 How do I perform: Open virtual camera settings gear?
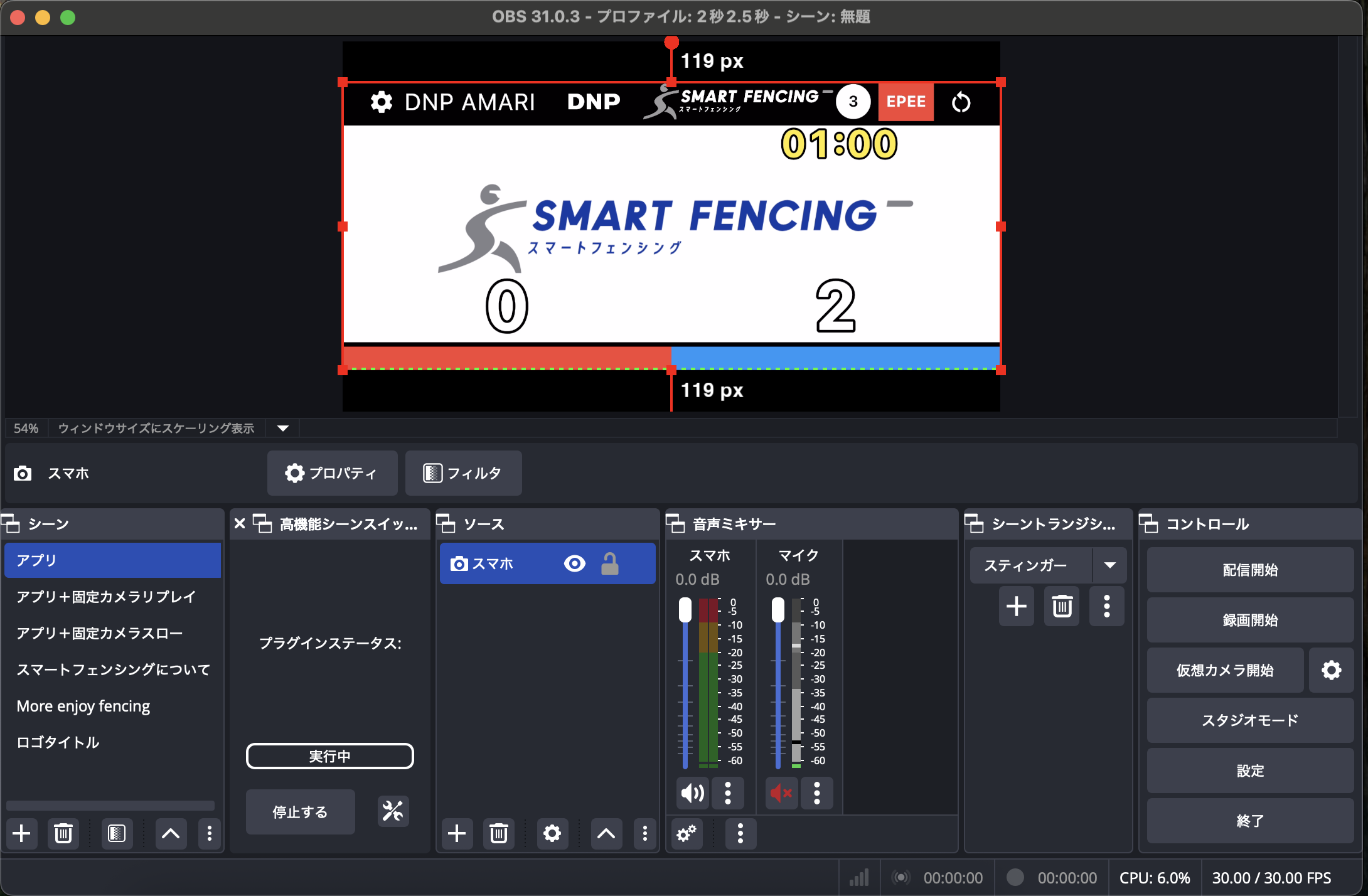[x=1331, y=670]
